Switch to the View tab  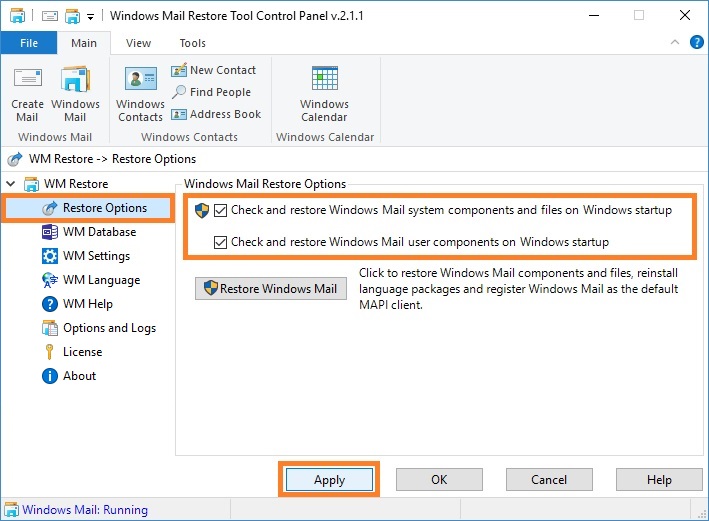coord(138,43)
